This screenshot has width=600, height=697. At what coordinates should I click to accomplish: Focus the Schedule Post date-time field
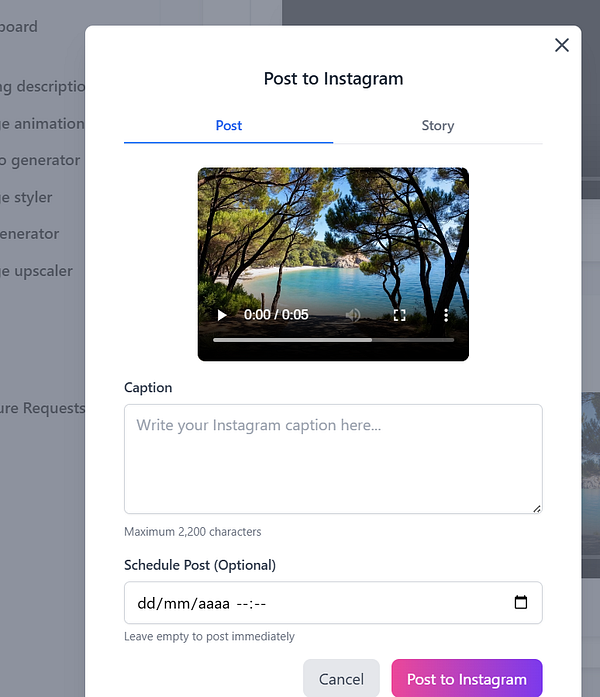click(333, 603)
